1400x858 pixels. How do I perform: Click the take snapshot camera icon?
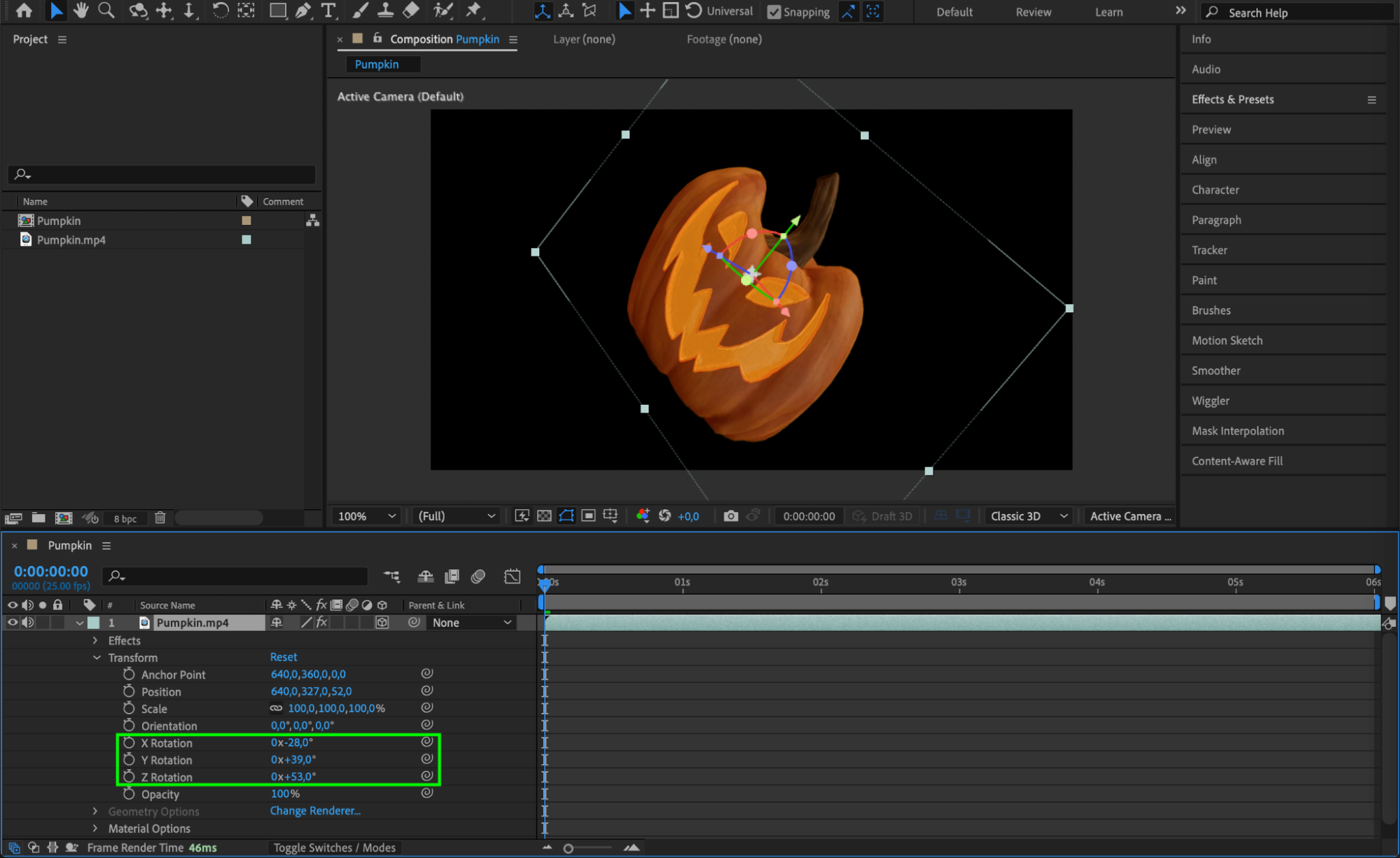[x=730, y=516]
